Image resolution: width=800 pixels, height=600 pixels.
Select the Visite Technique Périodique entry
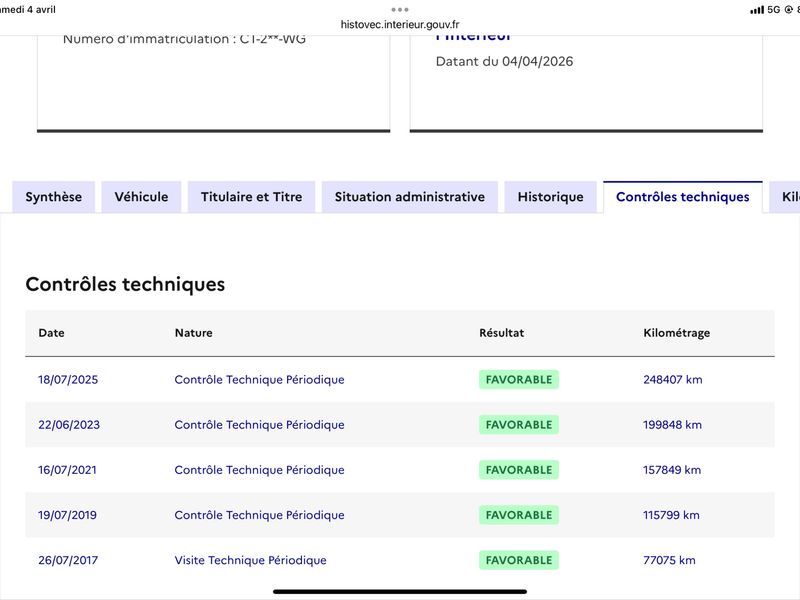[250, 560]
